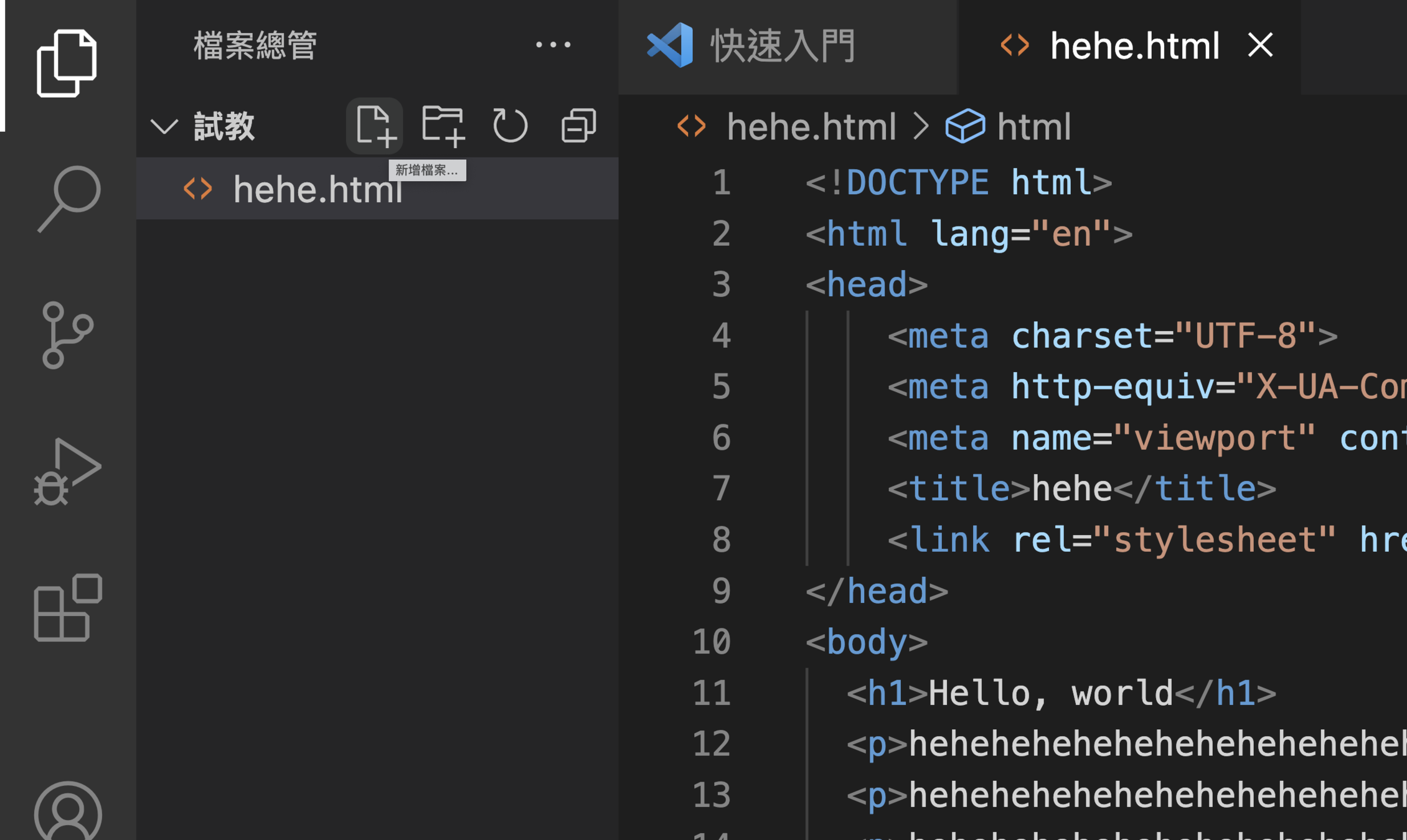Open the explorer's three-dot more actions menu
This screenshot has height=840, width=1407.
pyautogui.click(x=553, y=45)
